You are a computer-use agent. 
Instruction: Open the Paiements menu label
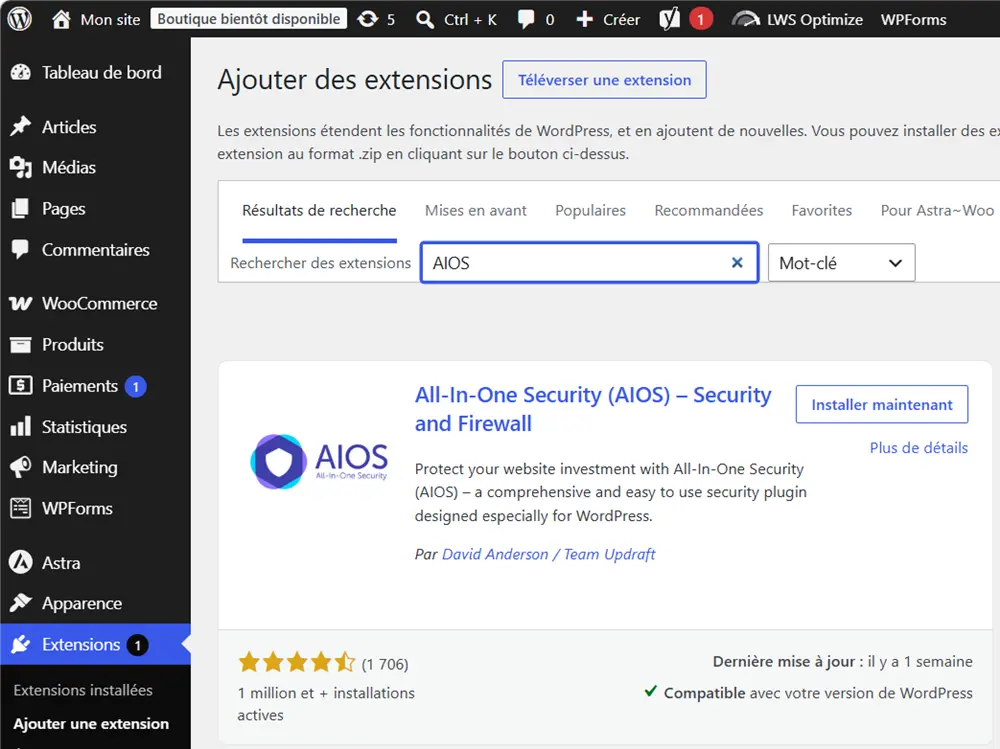[80, 386]
